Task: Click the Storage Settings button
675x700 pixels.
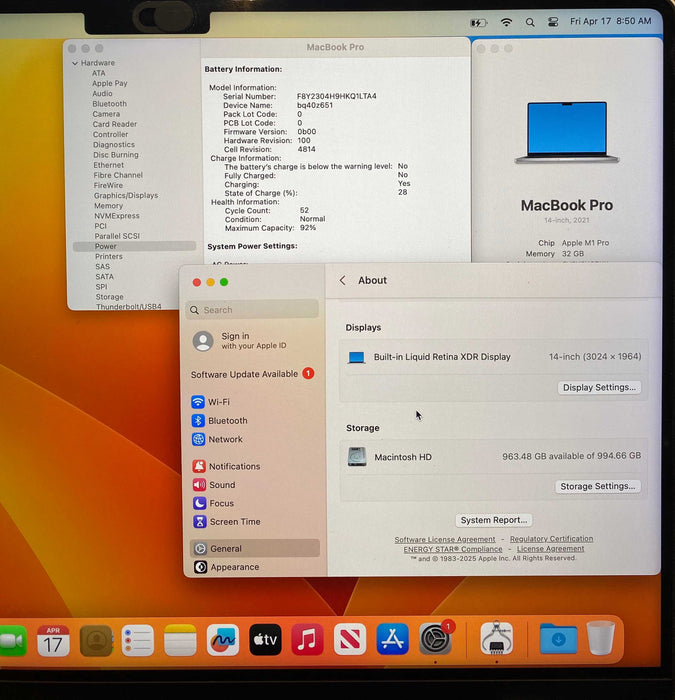Action: [598, 486]
